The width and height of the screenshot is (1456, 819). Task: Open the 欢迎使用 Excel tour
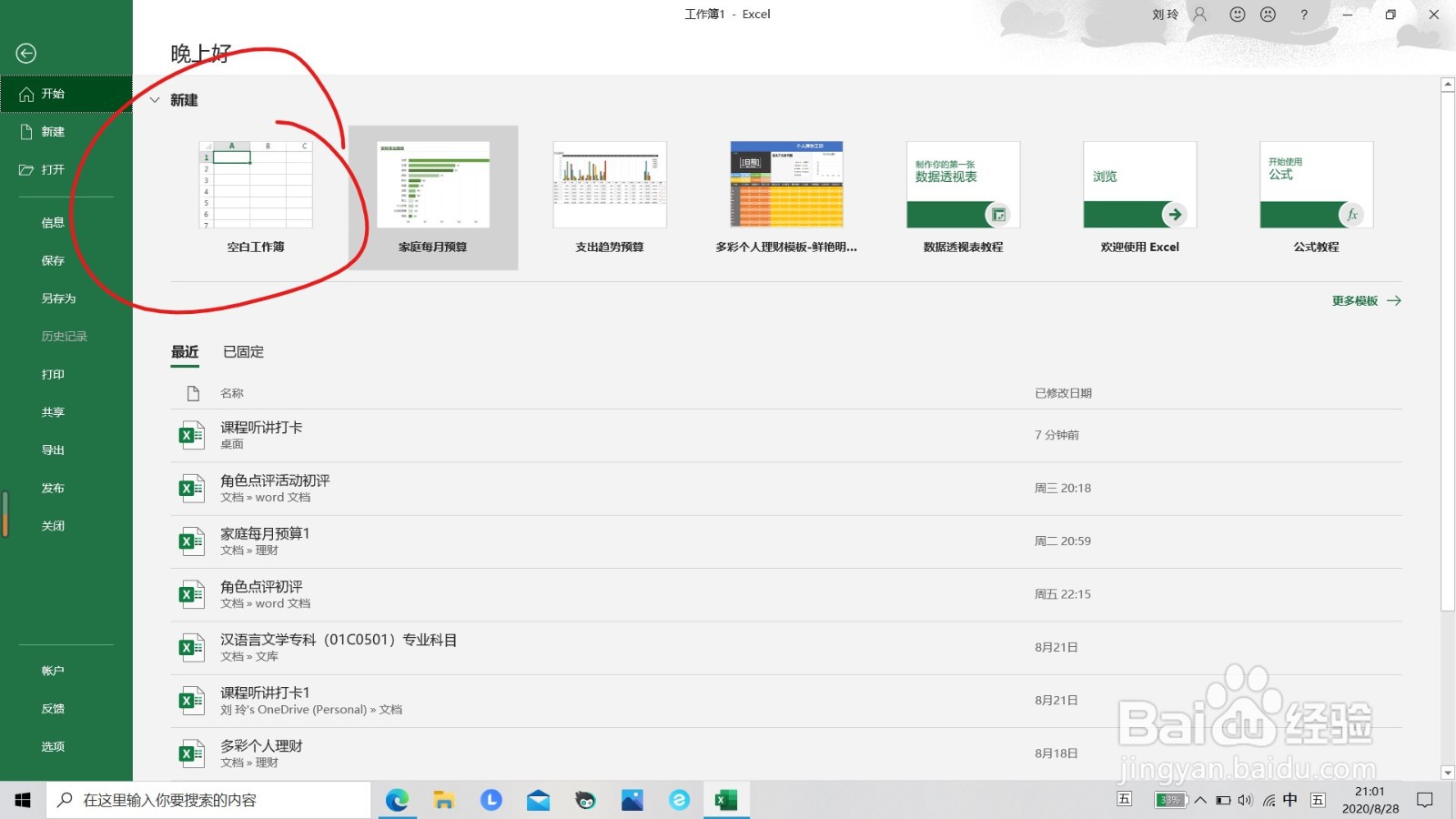[x=1139, y=197]
